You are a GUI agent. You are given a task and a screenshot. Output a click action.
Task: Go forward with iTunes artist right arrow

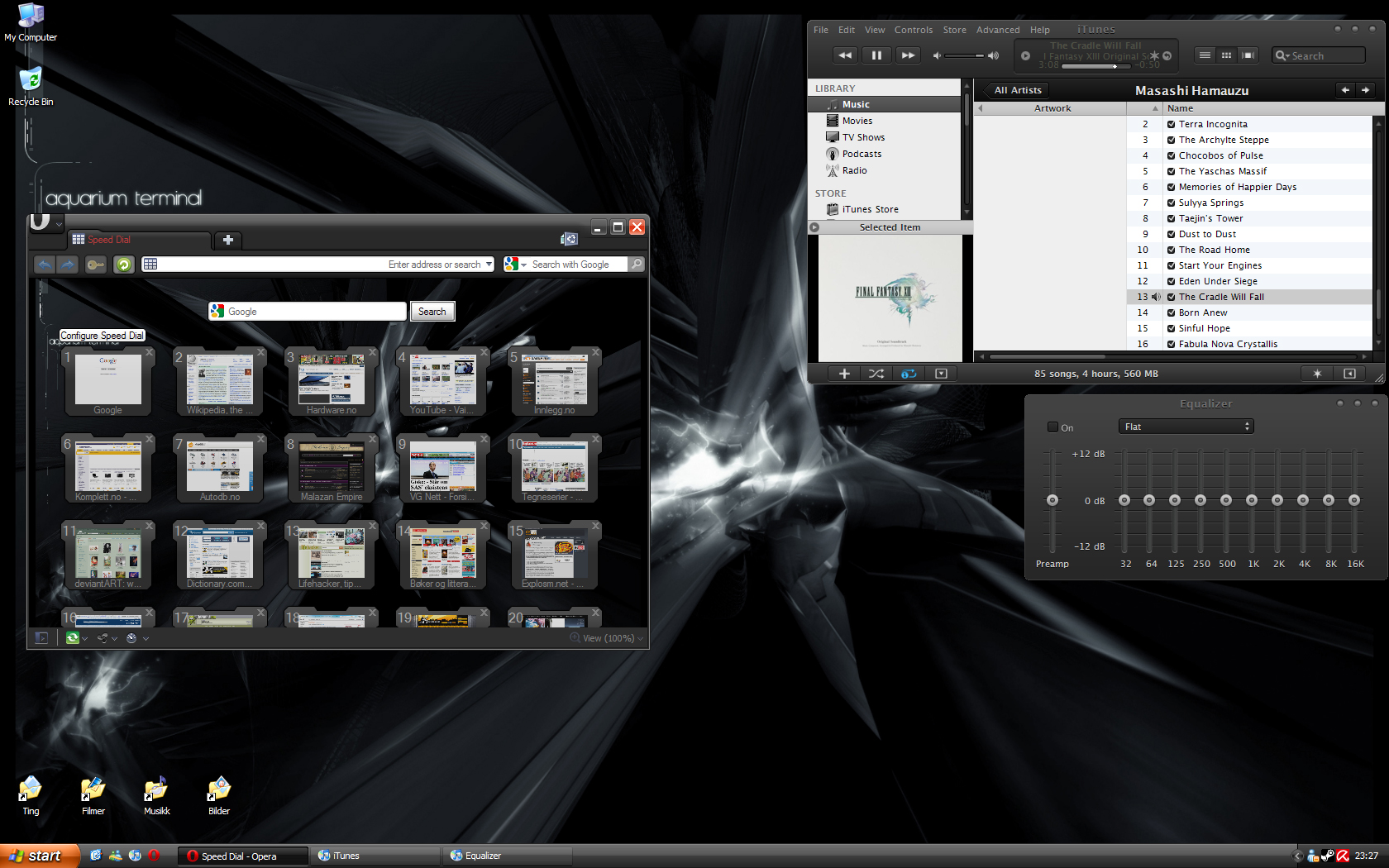point(1365,90)
